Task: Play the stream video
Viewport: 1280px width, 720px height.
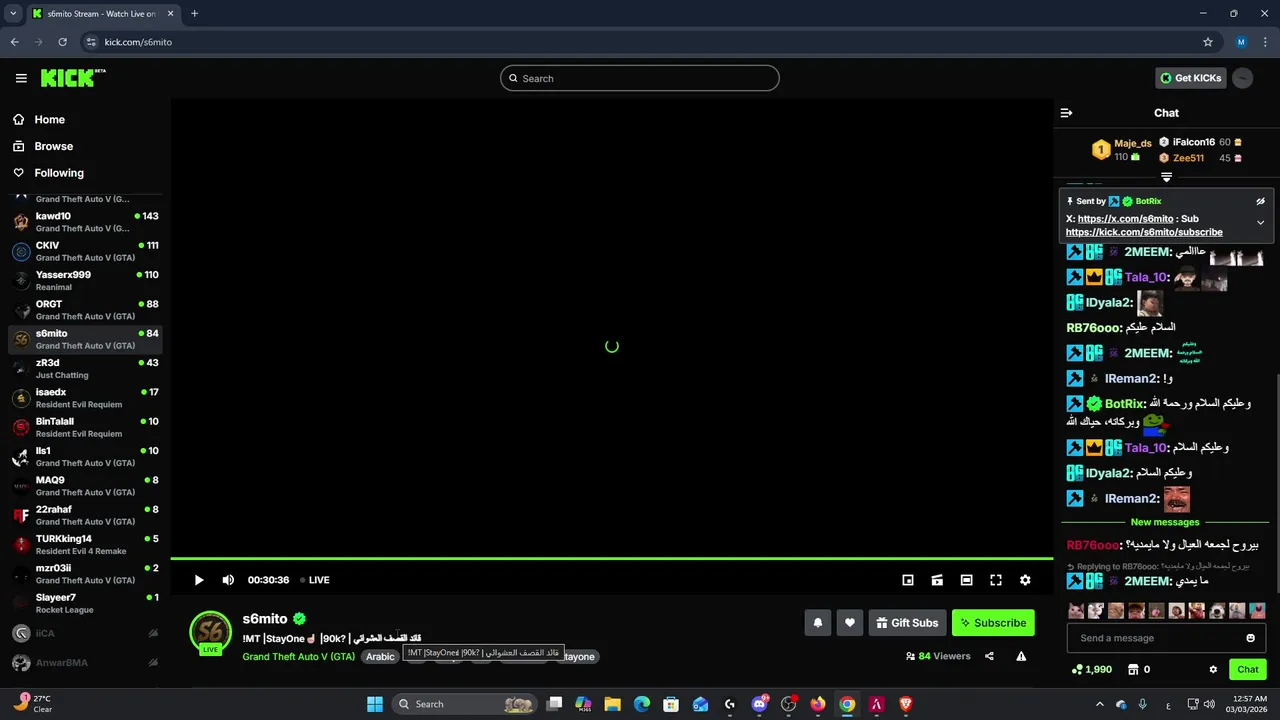Action: tap(199, 580)
